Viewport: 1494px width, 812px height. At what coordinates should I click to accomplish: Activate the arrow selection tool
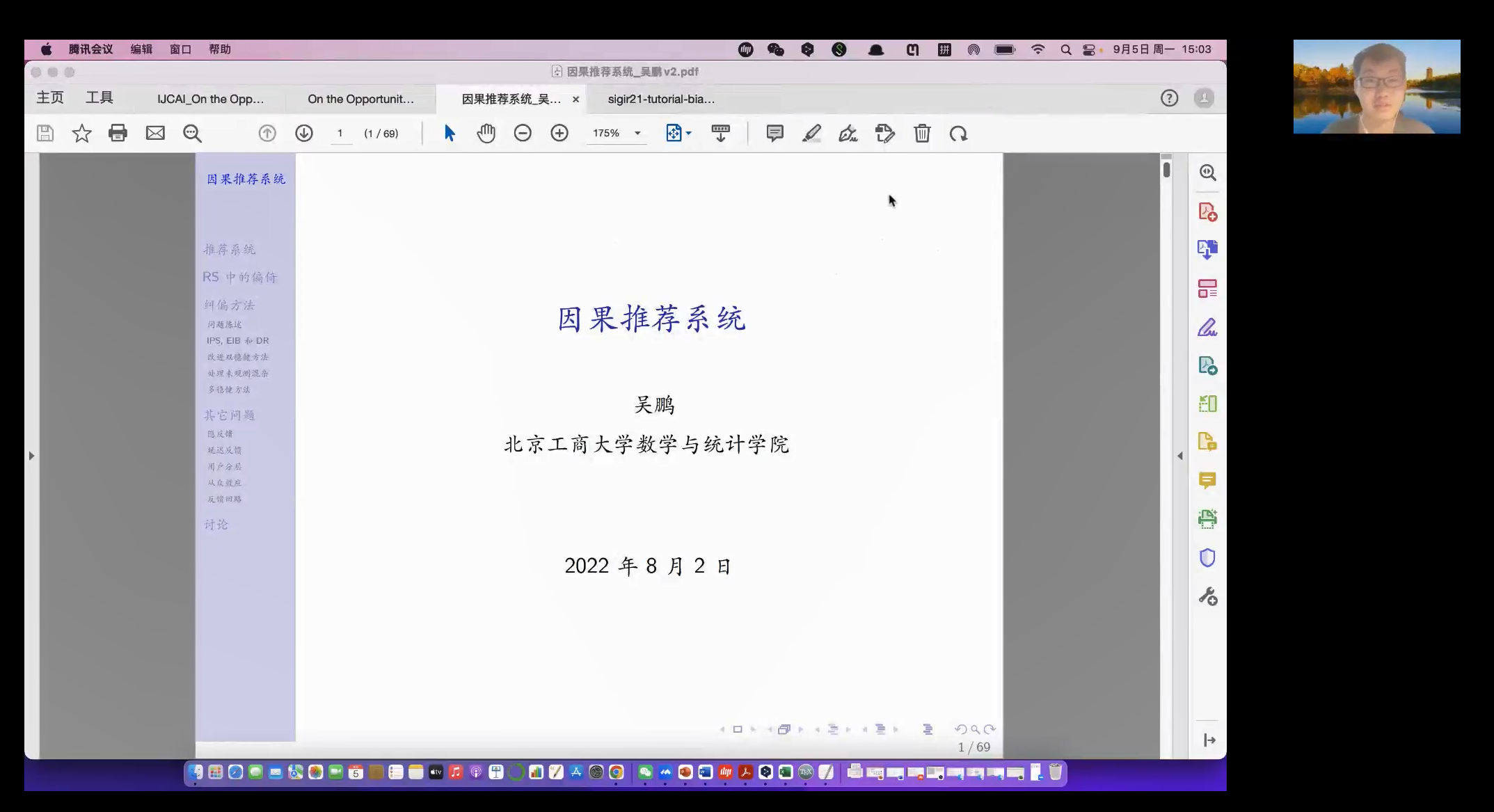(450, 133)
